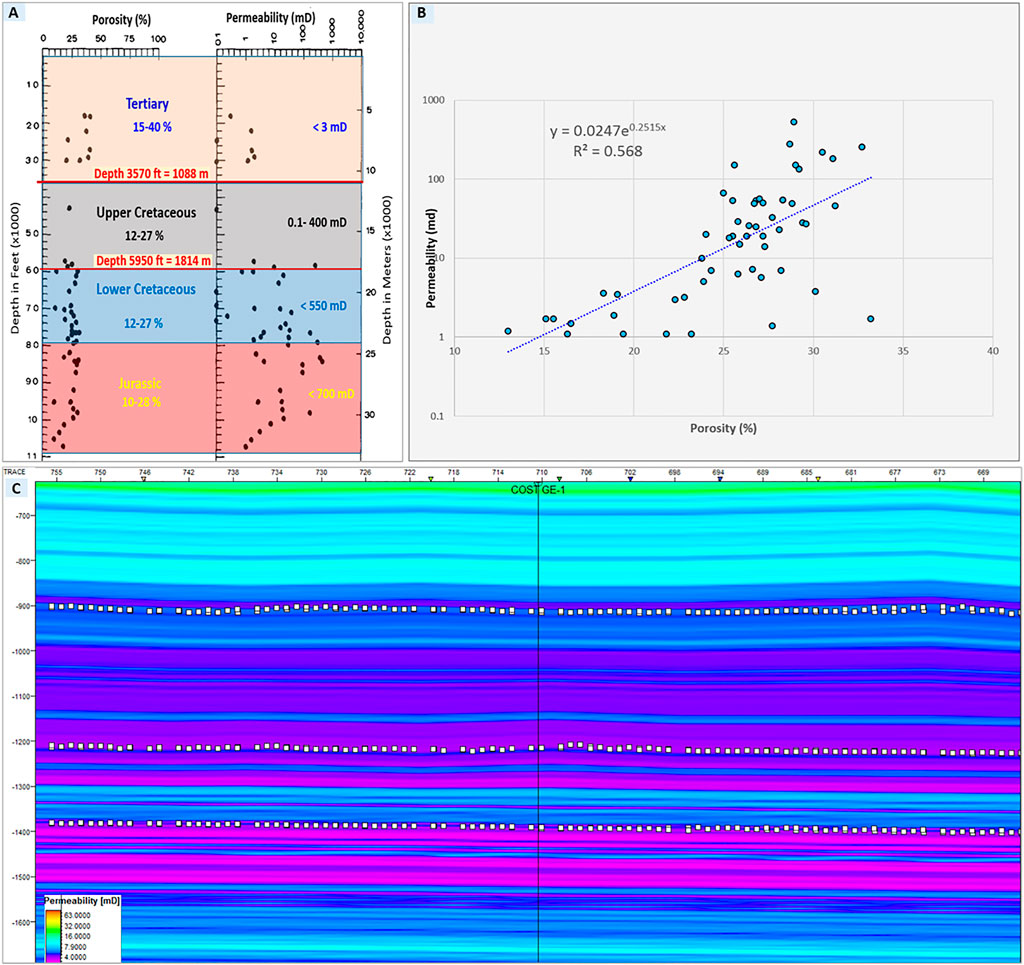The image size is (1024, 965).
Task: Click the 'Permeability (mD)' header in panel A
Action: tap(270, 18)
